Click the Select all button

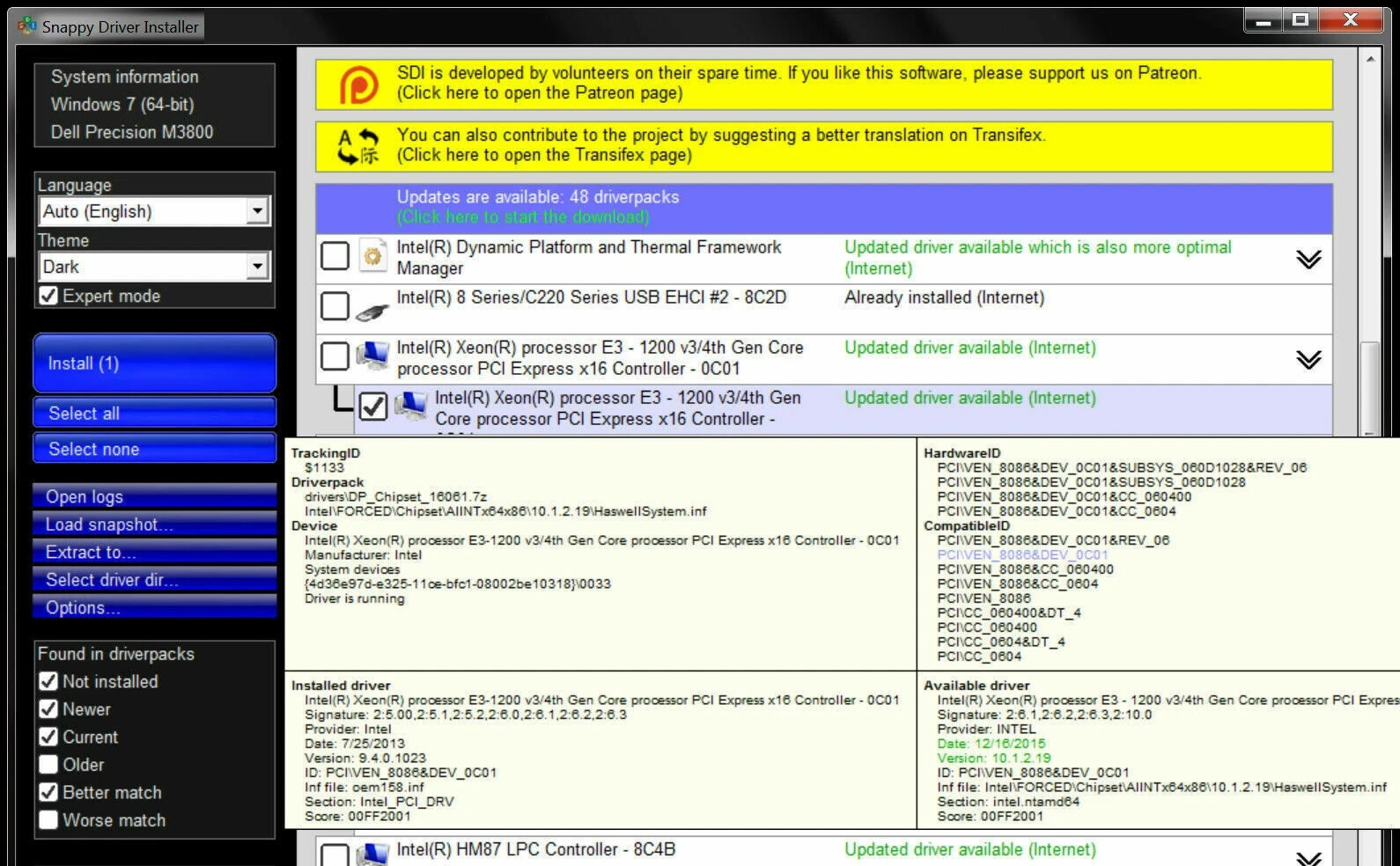pos(155,413)
